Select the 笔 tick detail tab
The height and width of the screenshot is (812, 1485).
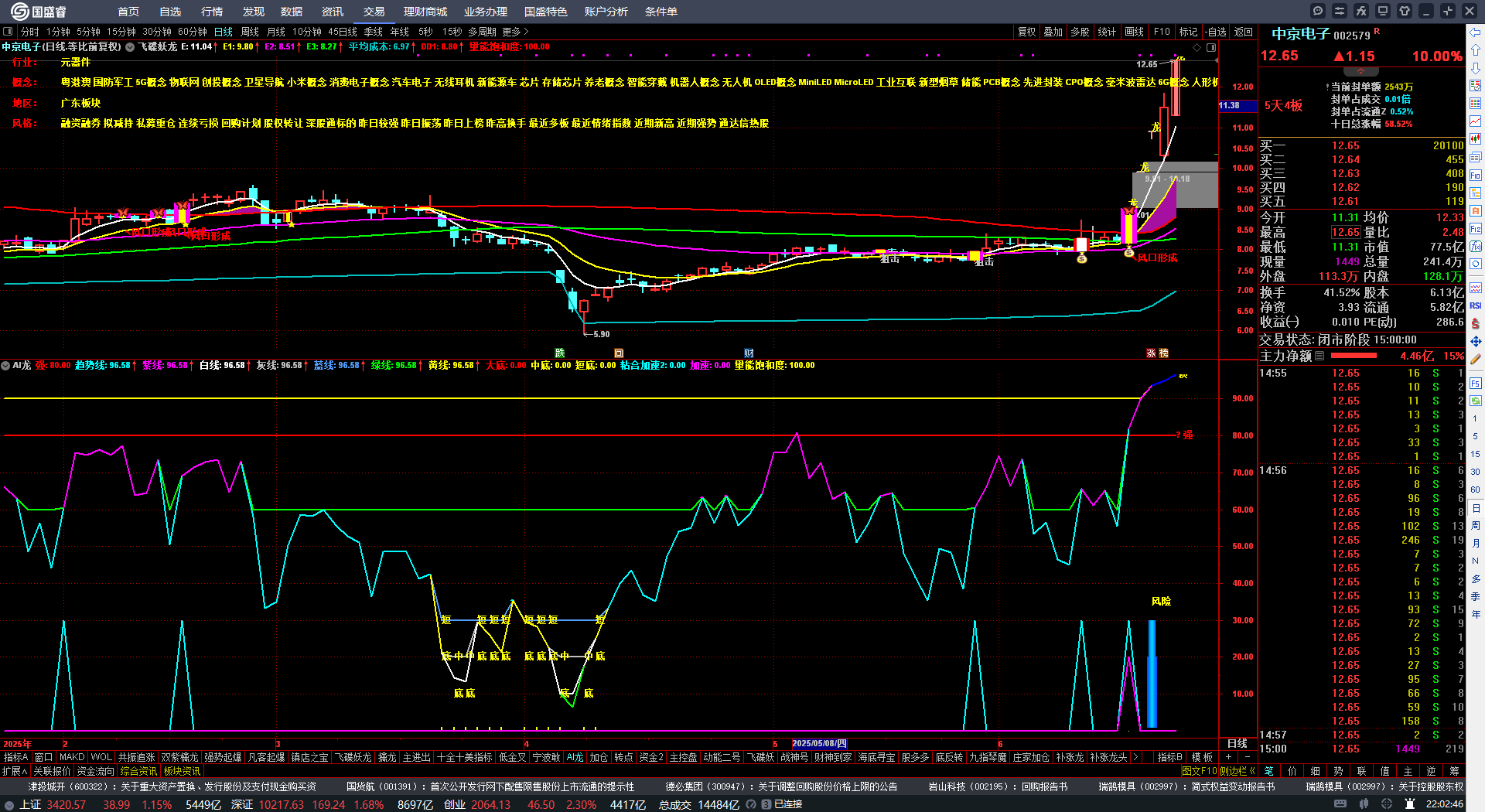tap(1268, 771)
